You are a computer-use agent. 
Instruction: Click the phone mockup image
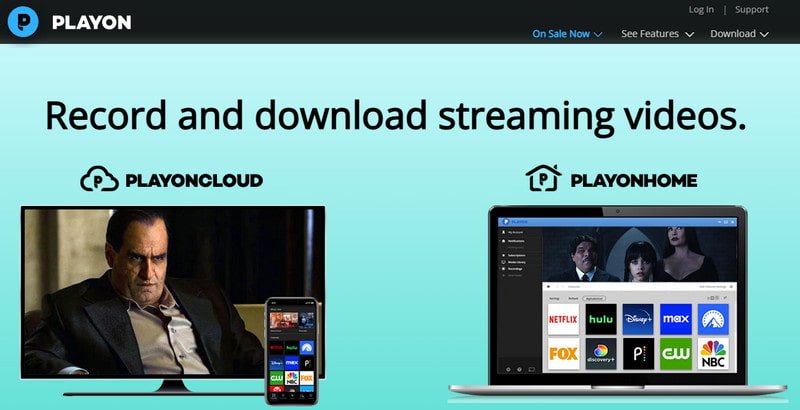[x=291, y=351]
